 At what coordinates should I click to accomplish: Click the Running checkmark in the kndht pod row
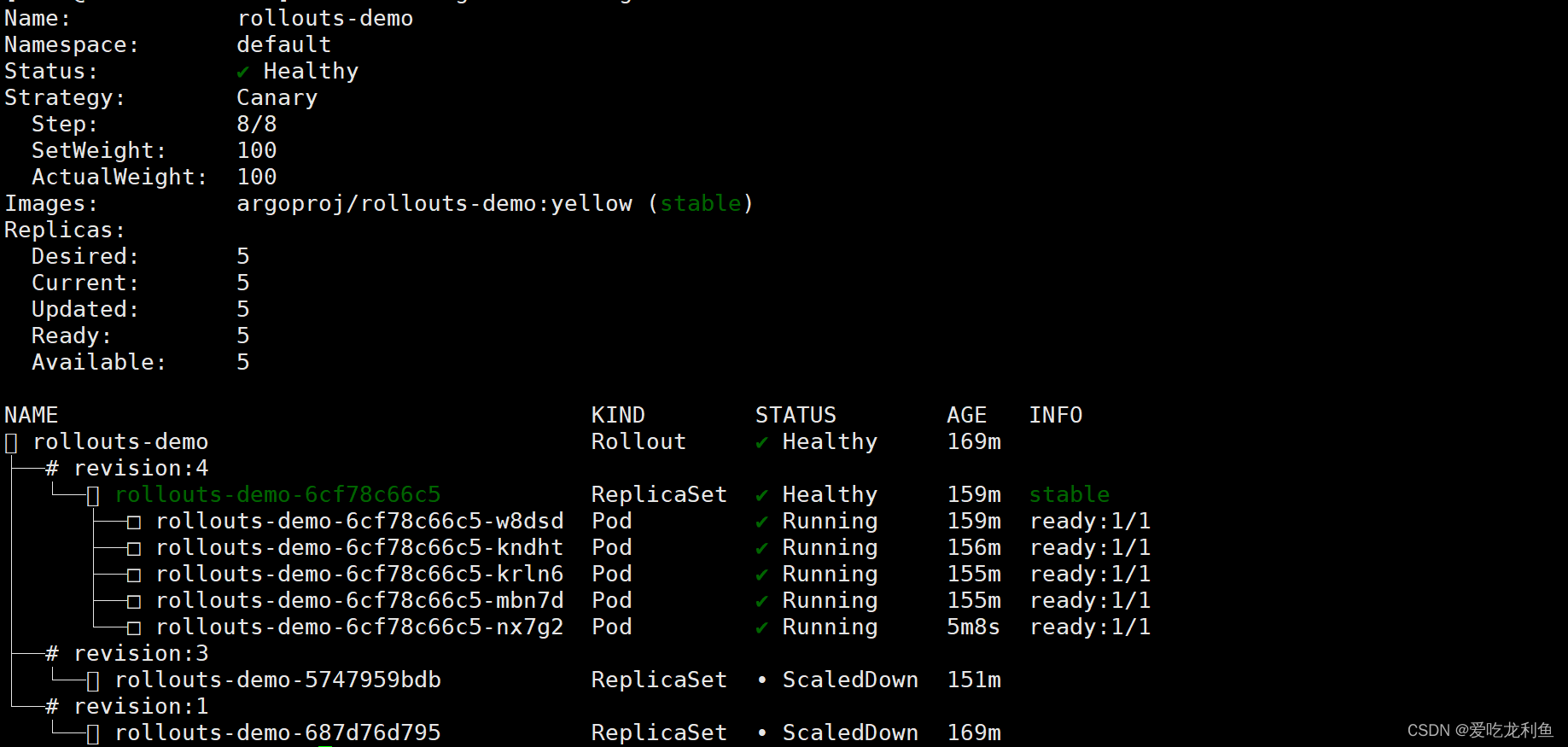coord(762,548)
